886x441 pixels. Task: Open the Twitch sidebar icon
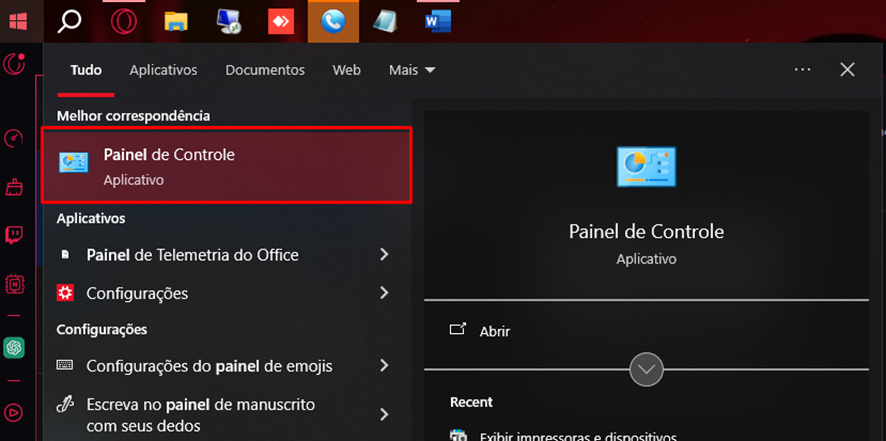(14, 235)
